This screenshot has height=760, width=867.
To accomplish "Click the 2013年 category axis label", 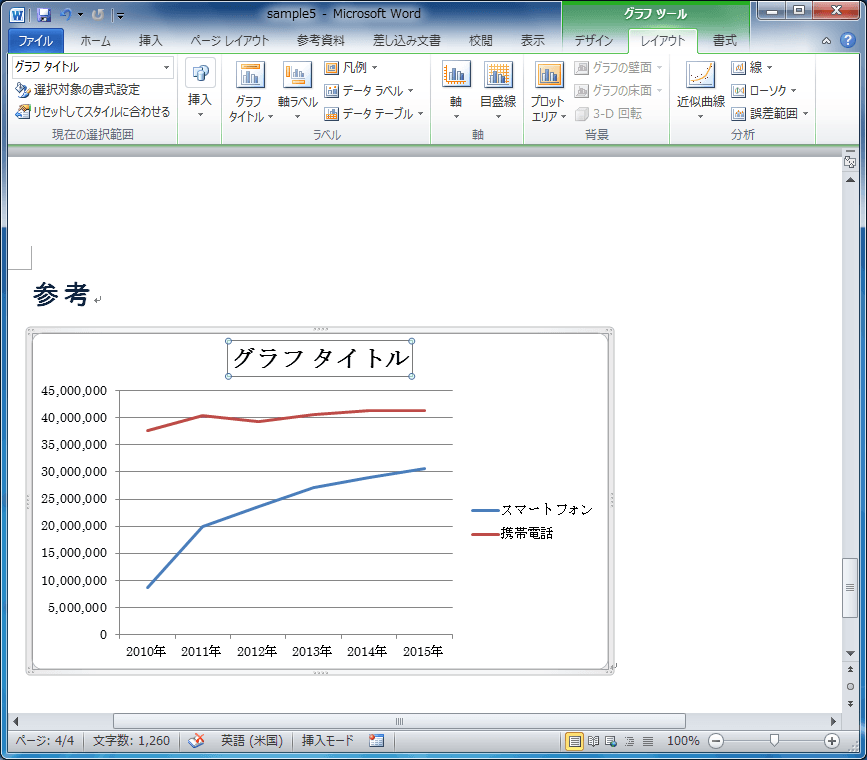I will point(312,652).
